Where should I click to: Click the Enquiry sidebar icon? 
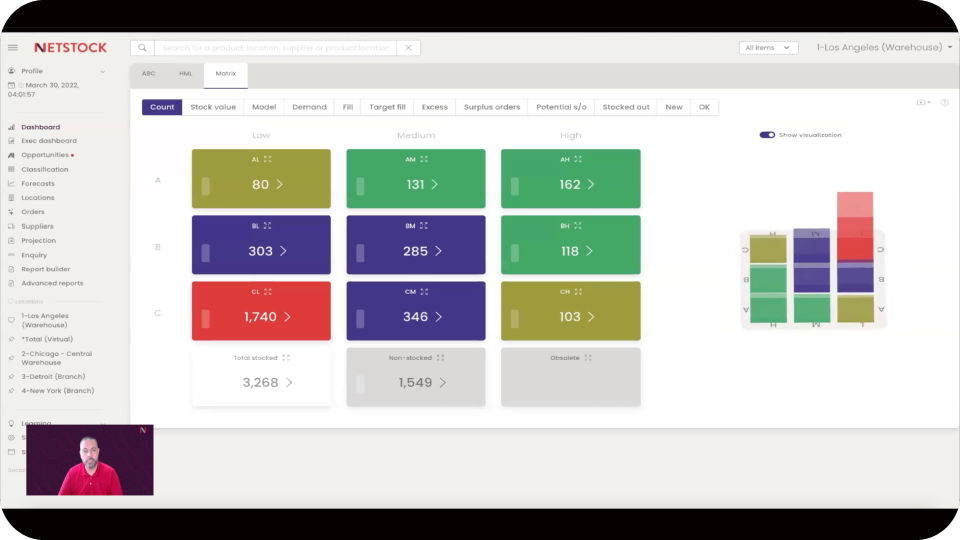11,255
